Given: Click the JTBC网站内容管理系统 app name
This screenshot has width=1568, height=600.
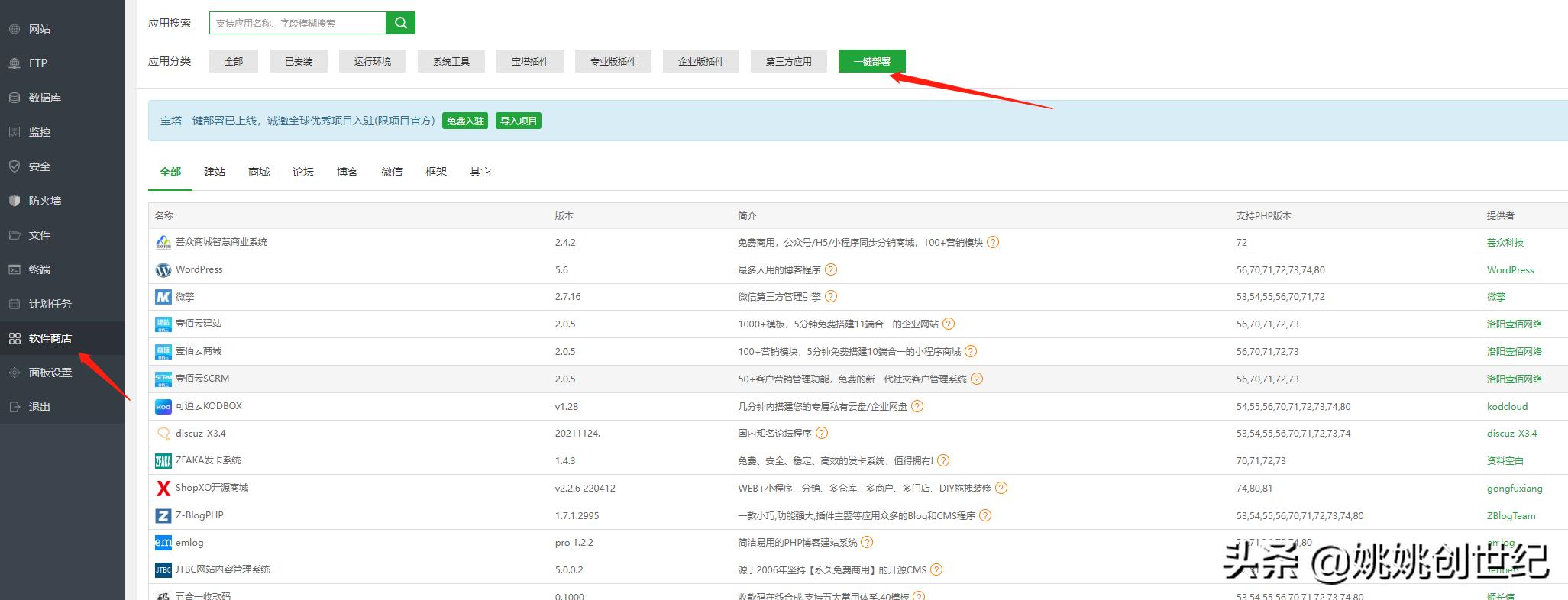Looking at the screenshot, I should [223, 569].
